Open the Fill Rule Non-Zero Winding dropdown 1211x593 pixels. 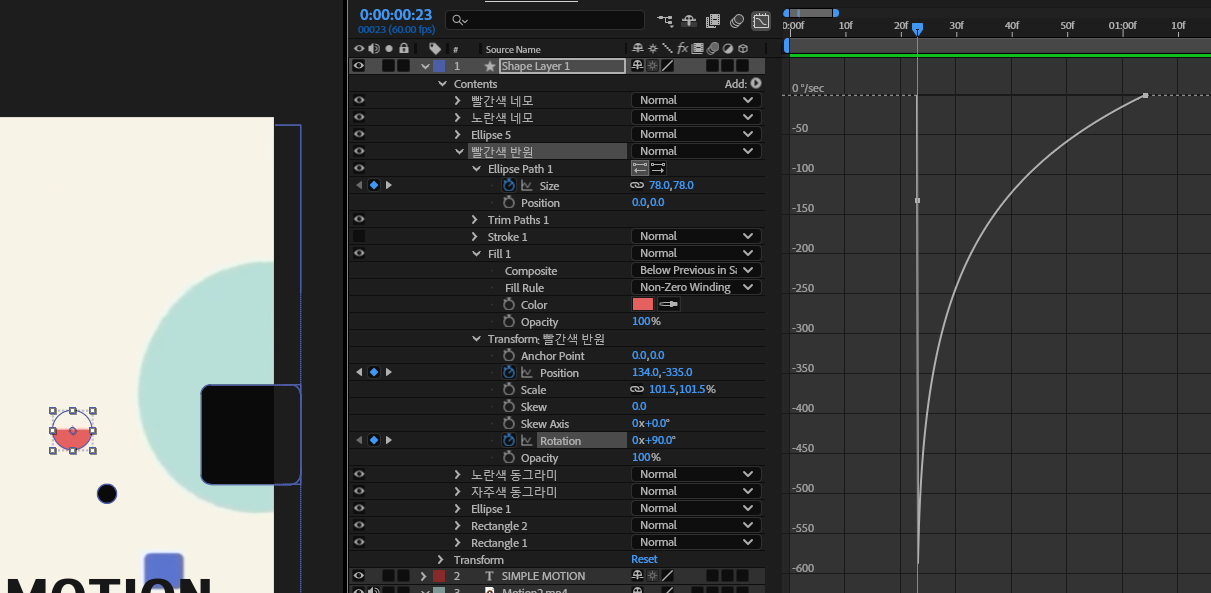[696, 287]
